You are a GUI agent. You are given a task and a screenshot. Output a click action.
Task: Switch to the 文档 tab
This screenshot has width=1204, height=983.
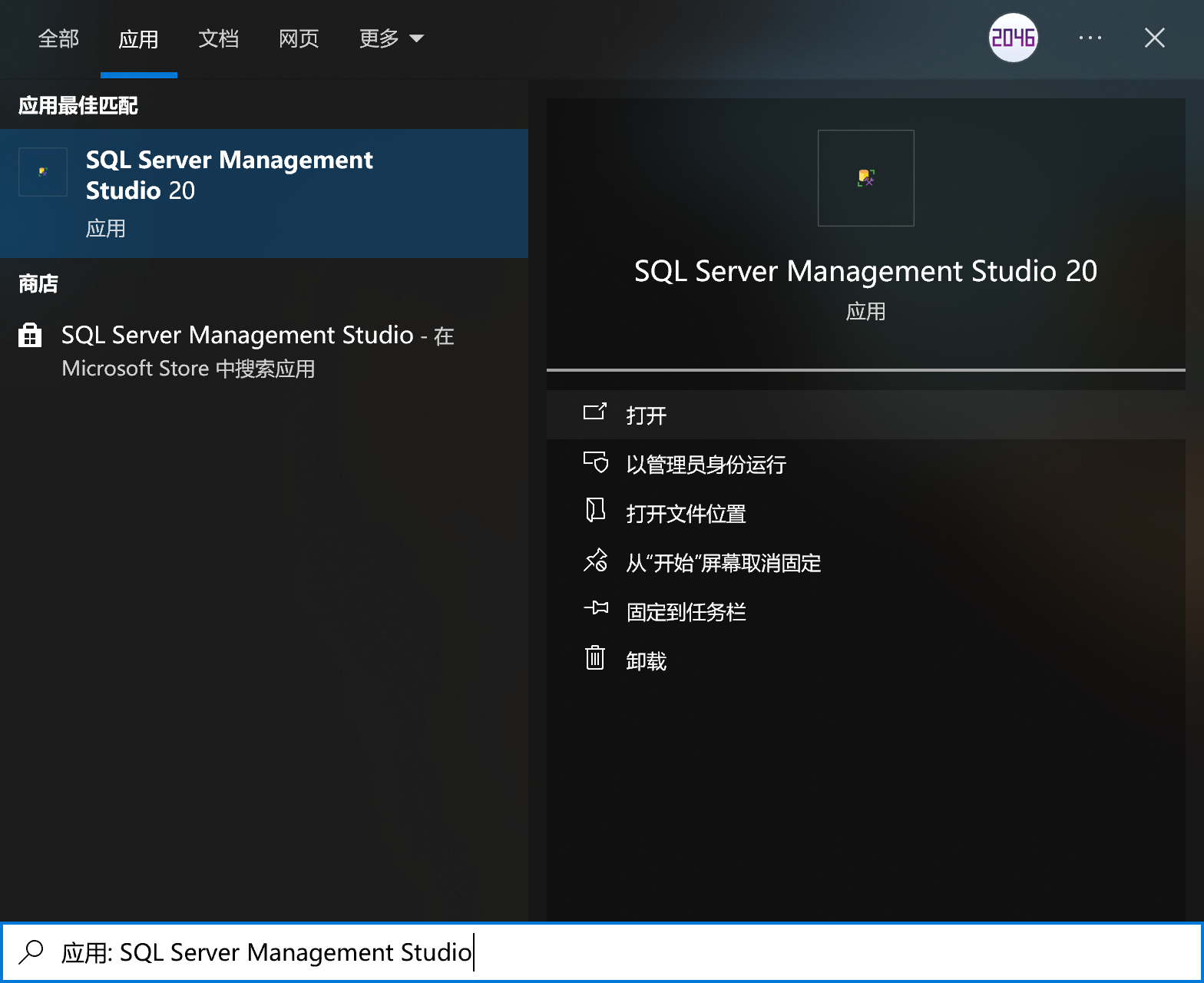[218, 38]
